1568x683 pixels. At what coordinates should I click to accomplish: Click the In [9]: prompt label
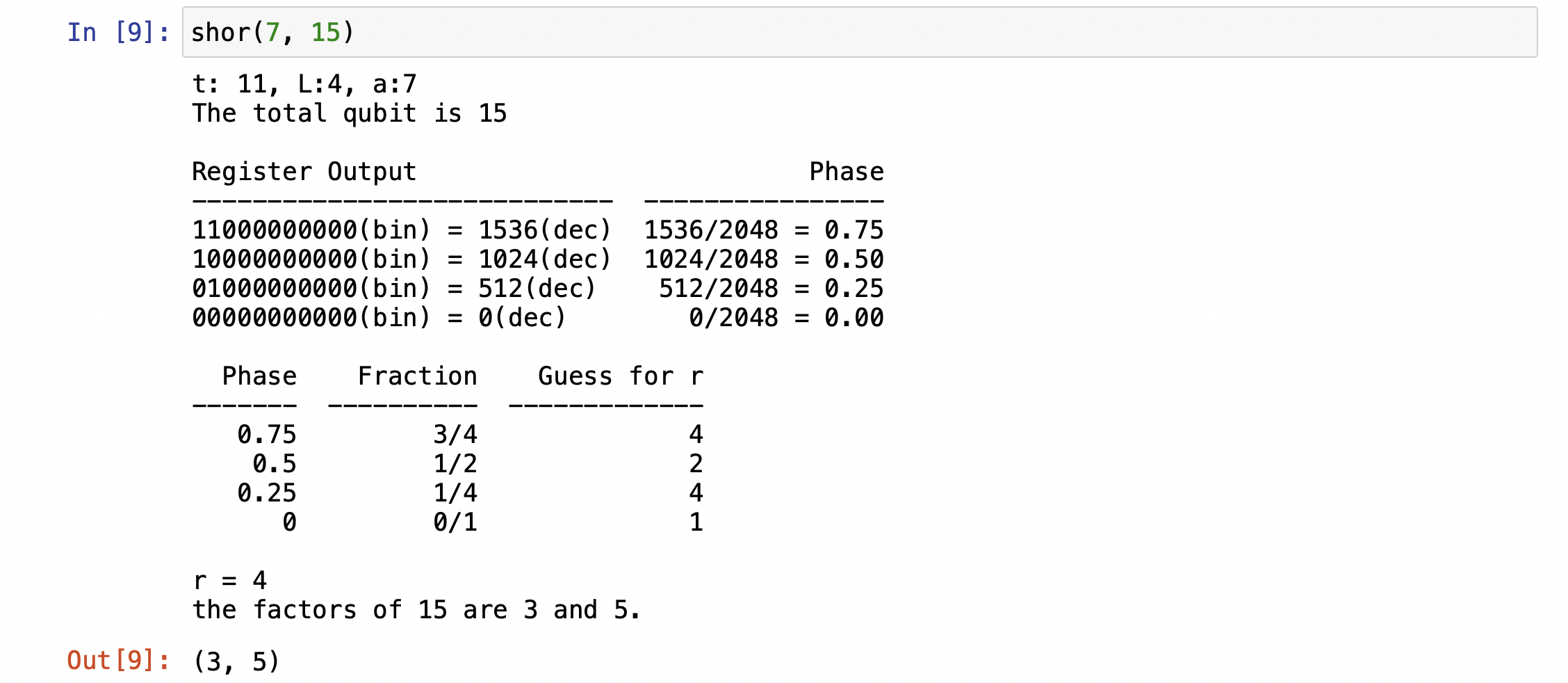pos(118,33)
